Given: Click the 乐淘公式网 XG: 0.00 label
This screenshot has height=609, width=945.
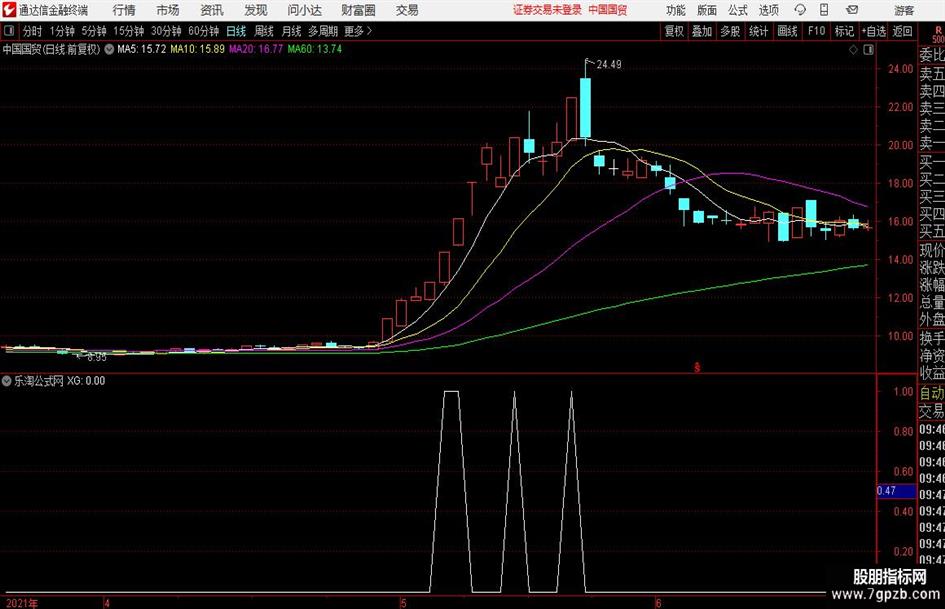Looking at the screenshot, I should click(59, 381).
